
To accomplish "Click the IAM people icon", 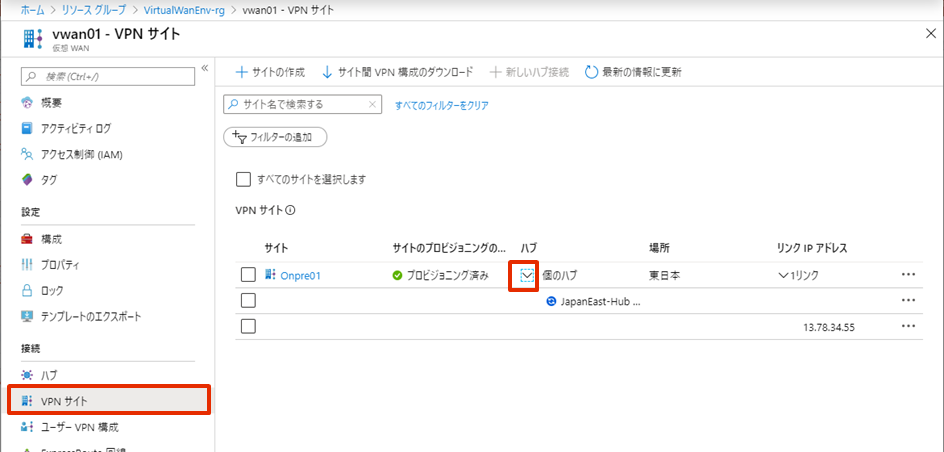I will click(26, 154).
